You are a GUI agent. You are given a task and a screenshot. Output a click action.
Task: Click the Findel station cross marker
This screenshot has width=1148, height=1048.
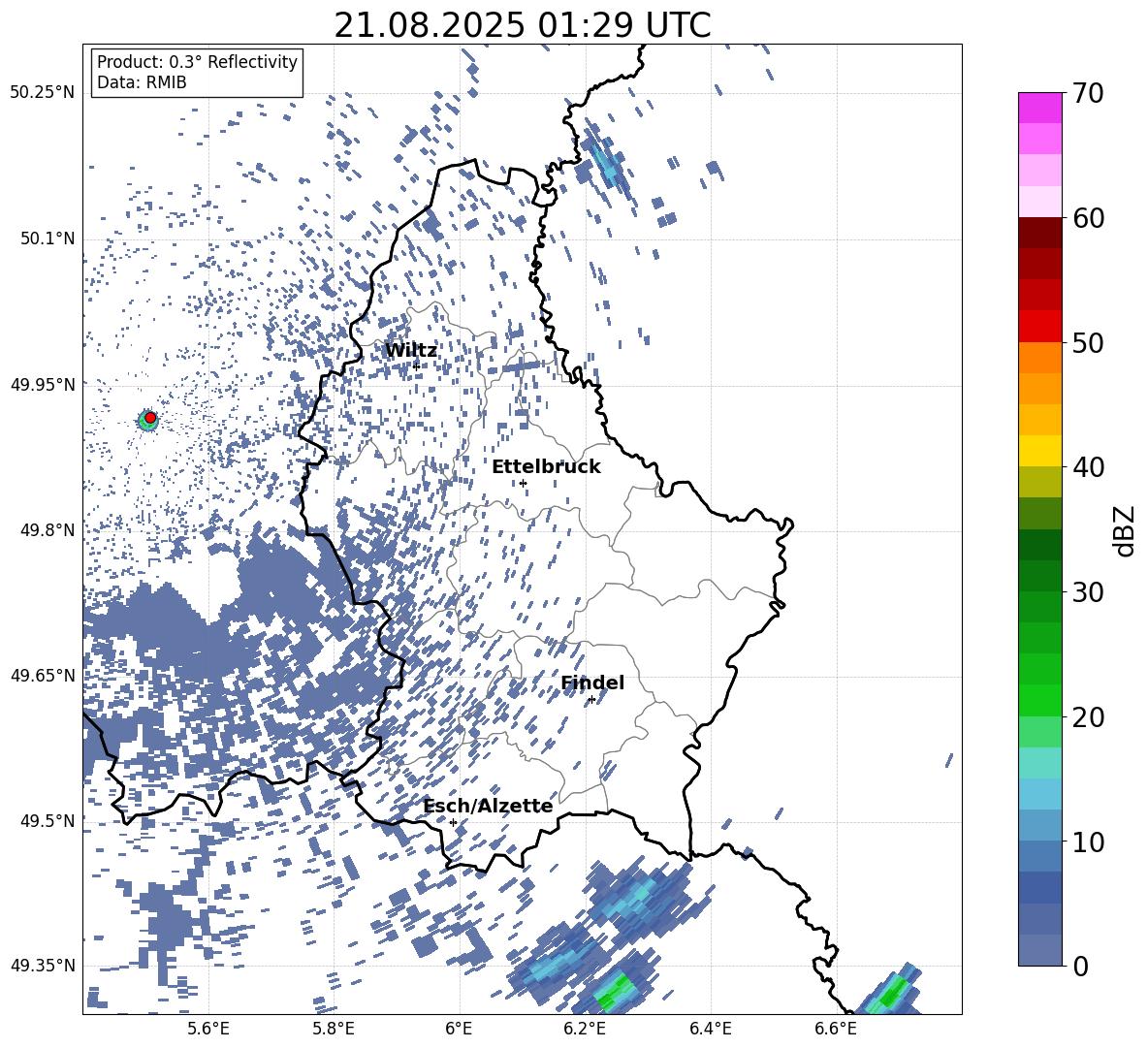click(x=591, y=700)
